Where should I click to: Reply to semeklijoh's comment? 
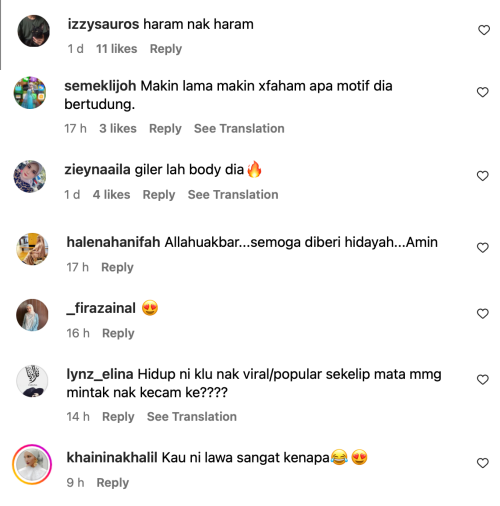click(165, 129)
